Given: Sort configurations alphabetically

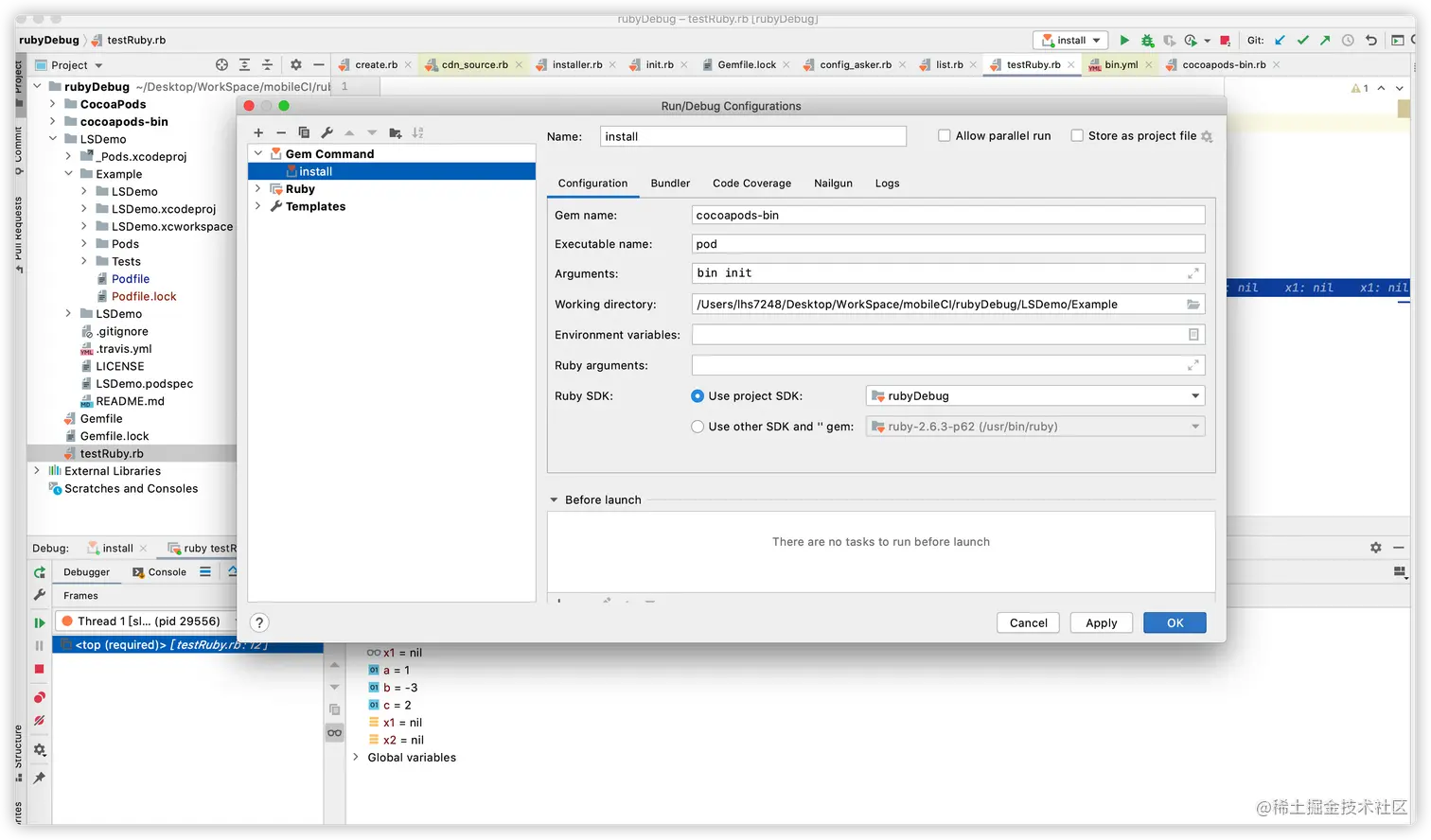Looking at the screenshot, I should click(x=418, y=133).
